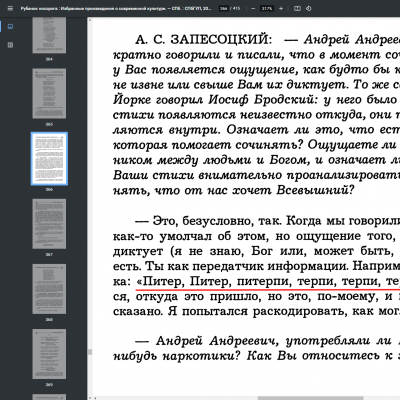This screenshot has width=400, height=400.
Task: Open page 369 thumbnail
Action: point(49,354)
